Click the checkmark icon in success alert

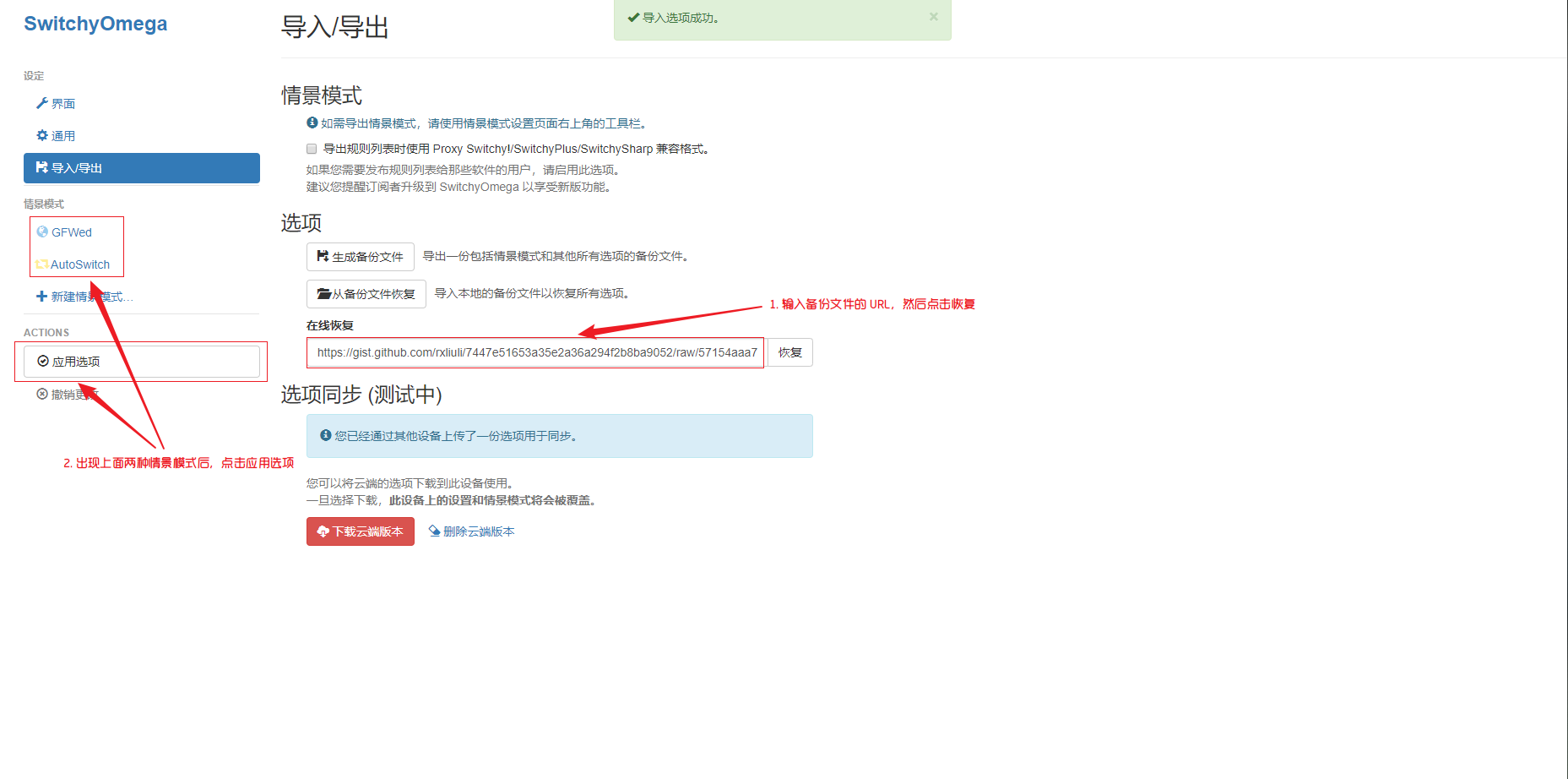tap(633, 17)
